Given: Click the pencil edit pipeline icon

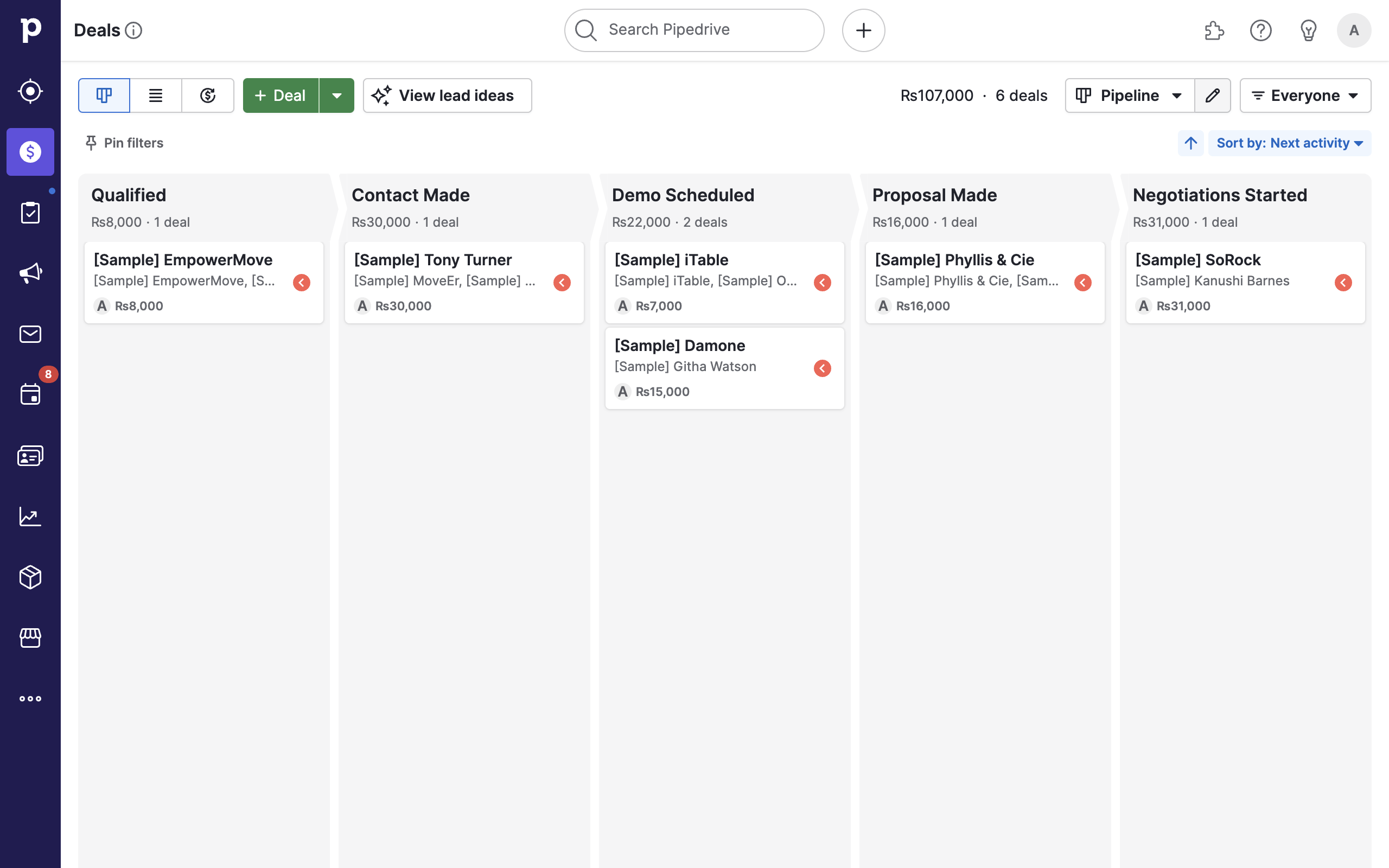Looking at the screenshot, I should 1212,95.
